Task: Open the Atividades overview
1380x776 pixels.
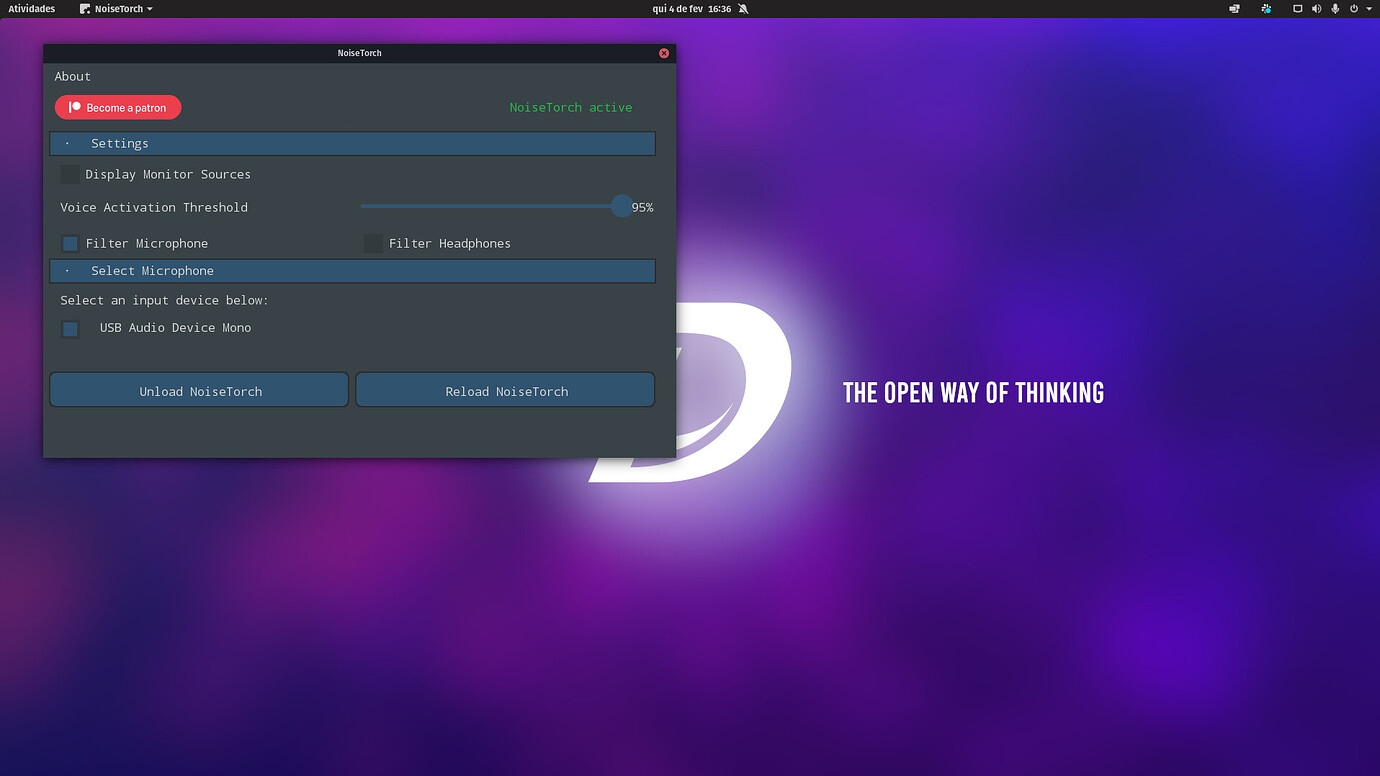Action: 32,9
